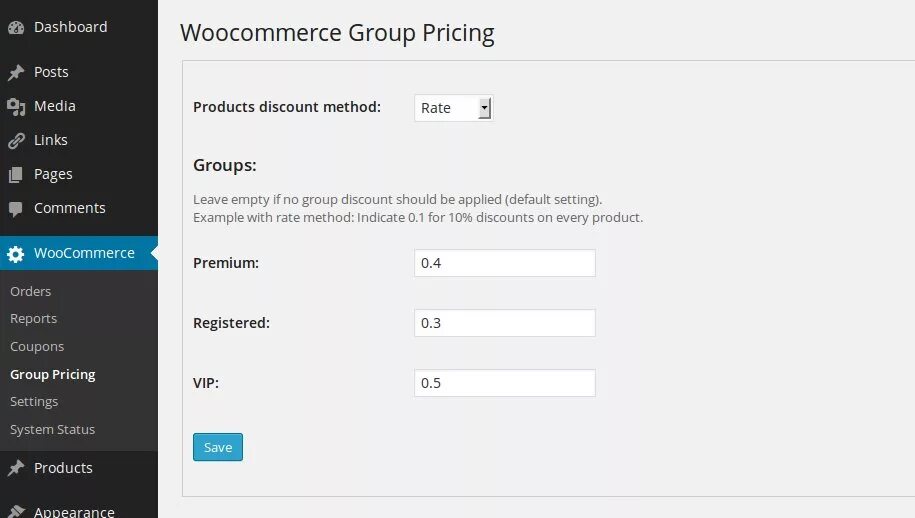Click the Links chain icon

(16, 141)
